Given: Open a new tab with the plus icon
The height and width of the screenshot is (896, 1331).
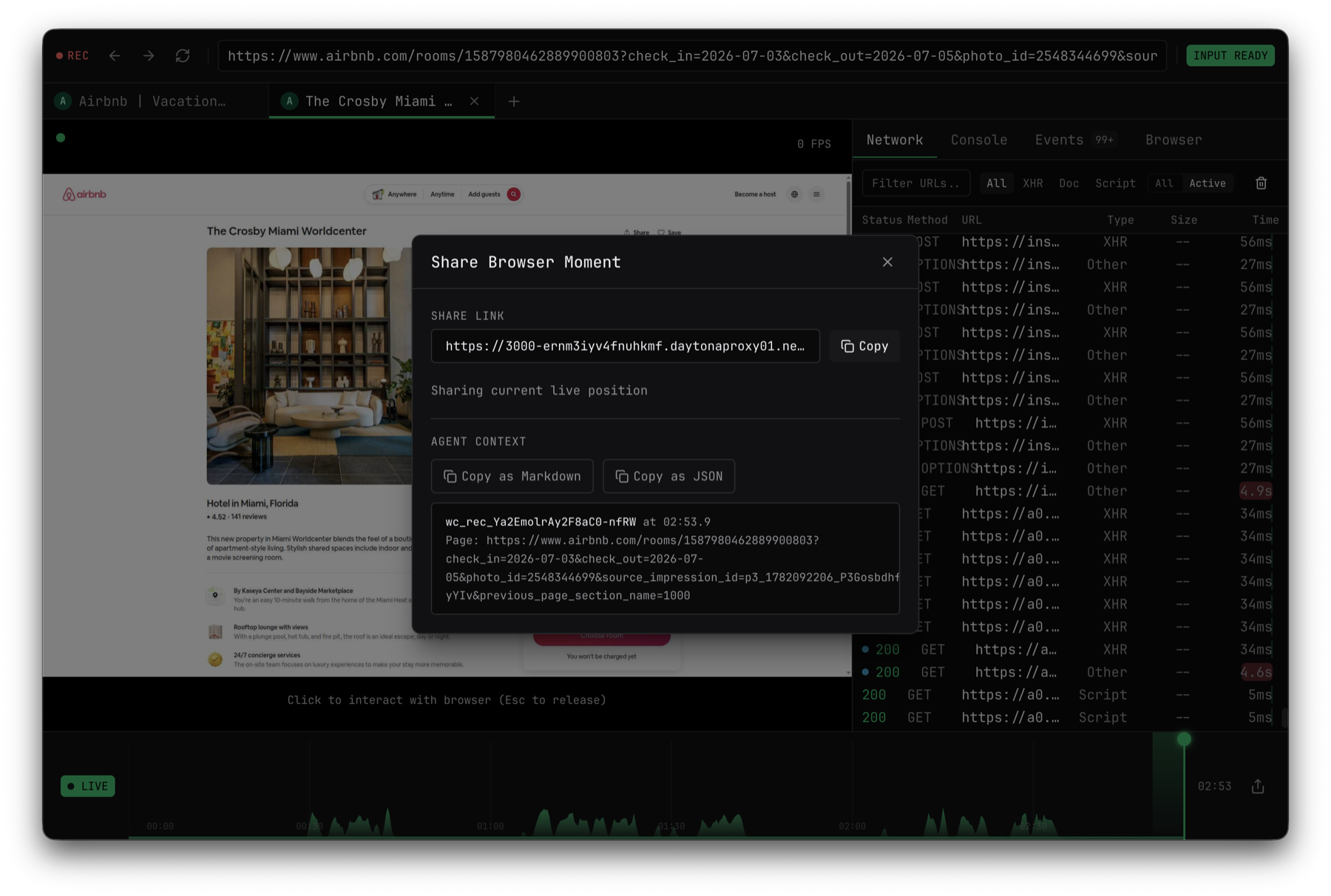Looking at the screenshot, I should pyautogui.click(x=514, y=101).
